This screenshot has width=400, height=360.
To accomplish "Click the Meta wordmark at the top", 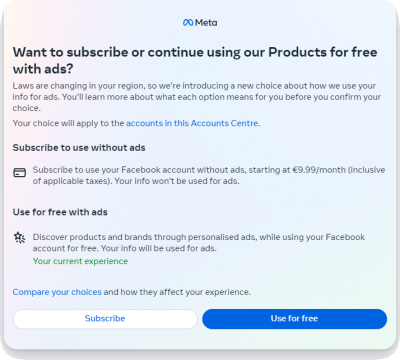I will [206, 23].
